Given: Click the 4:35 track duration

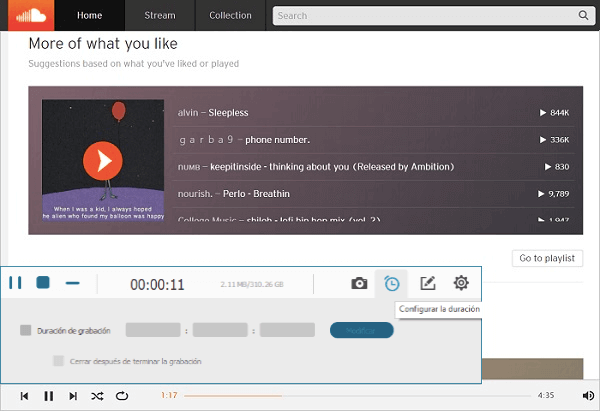Looking at the screenshot, I should pyautogui.click(x=546, y=395).
